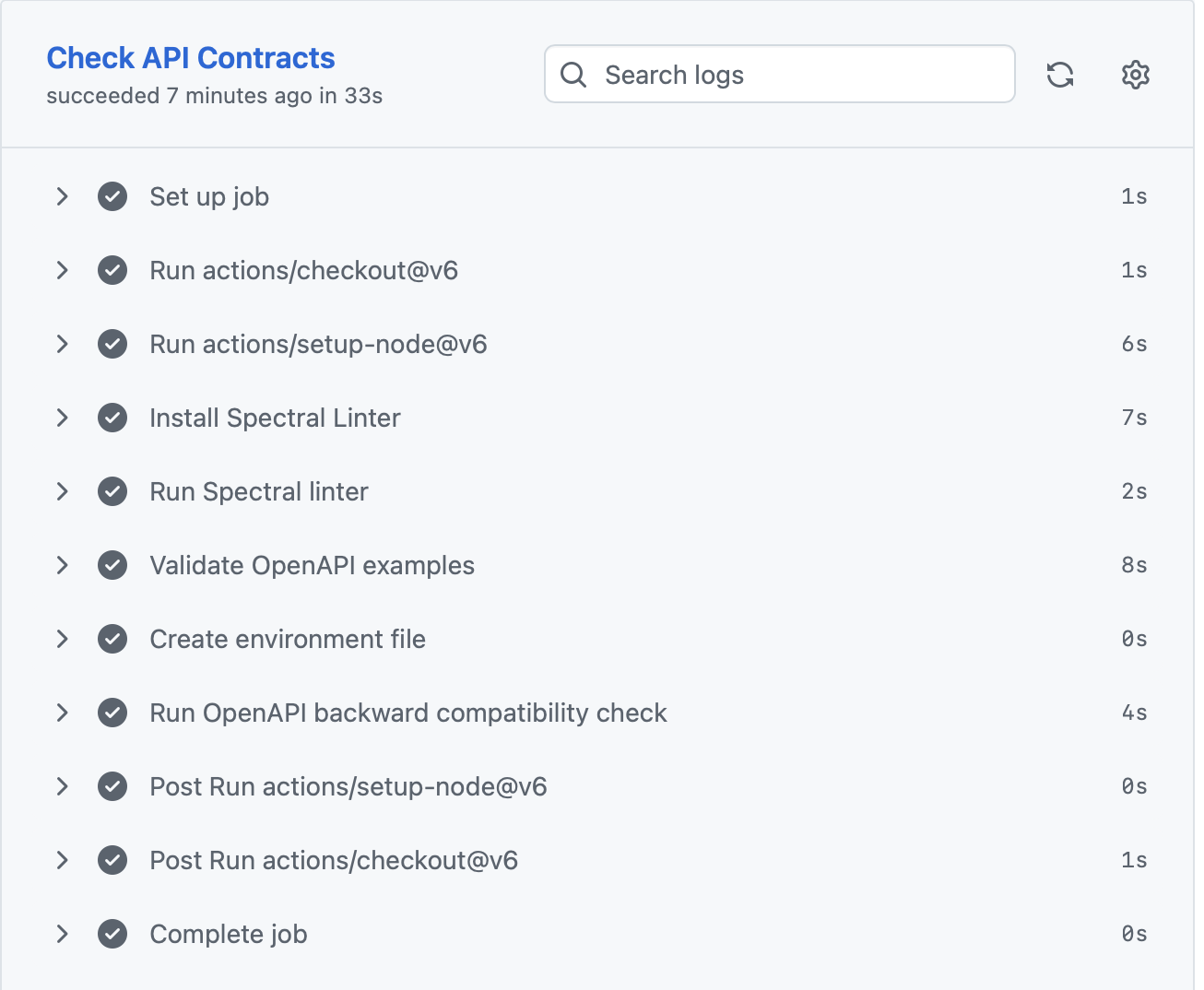Select the Run Spectral linter step label
The width and height of the screenshot is (1204, 990).
[258, 491]
